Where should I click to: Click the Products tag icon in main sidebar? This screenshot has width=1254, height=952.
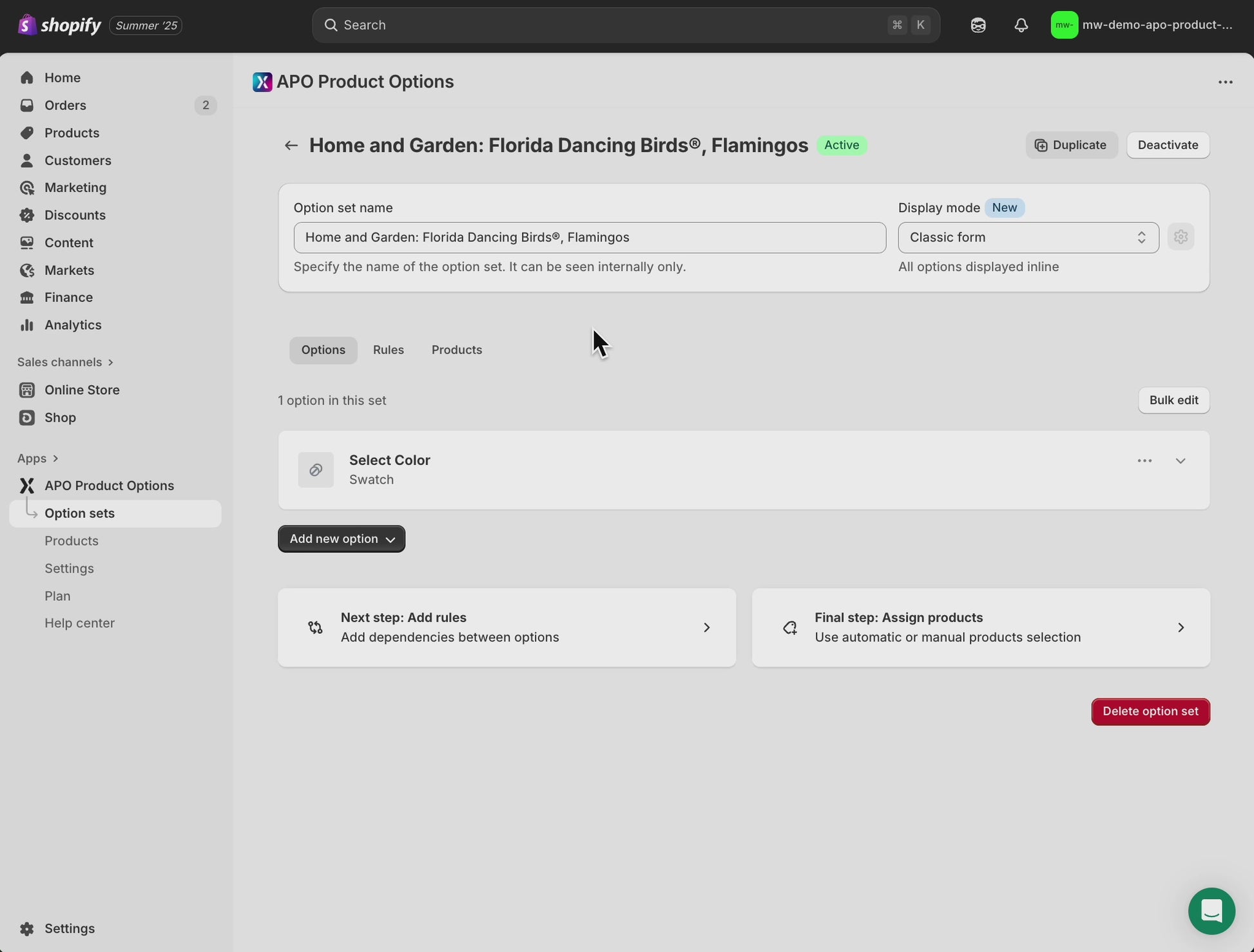point(27,133)
